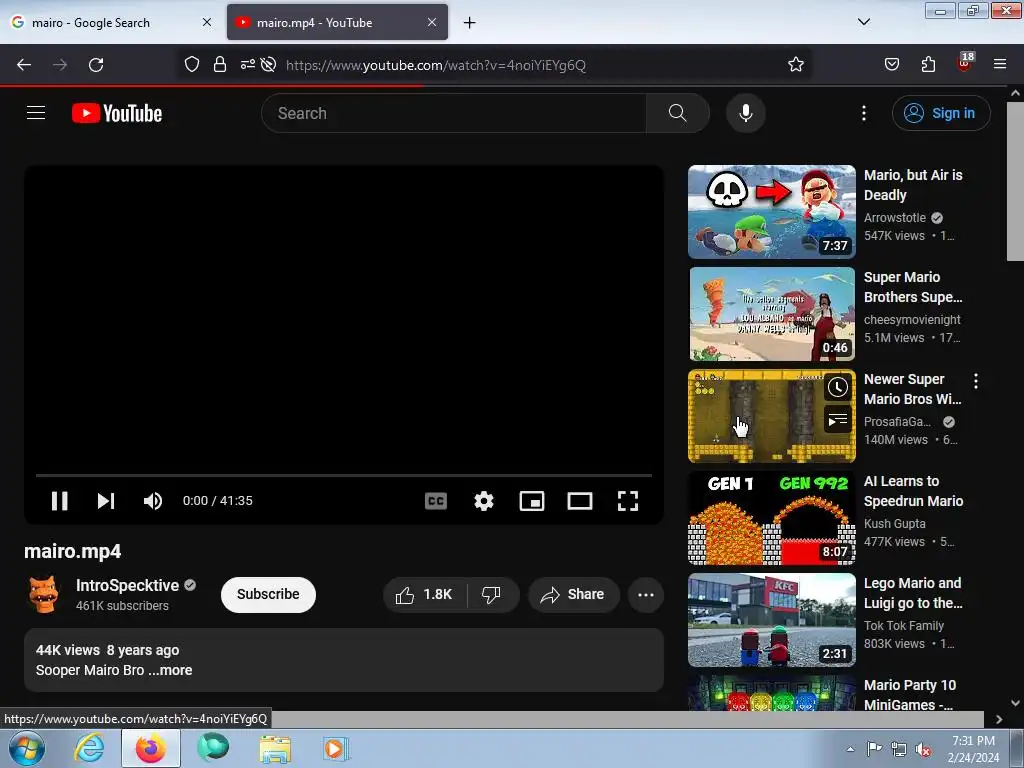Switch to theater mode
Viewport: 1024px width, 768px height.
(x=579, y=501)
